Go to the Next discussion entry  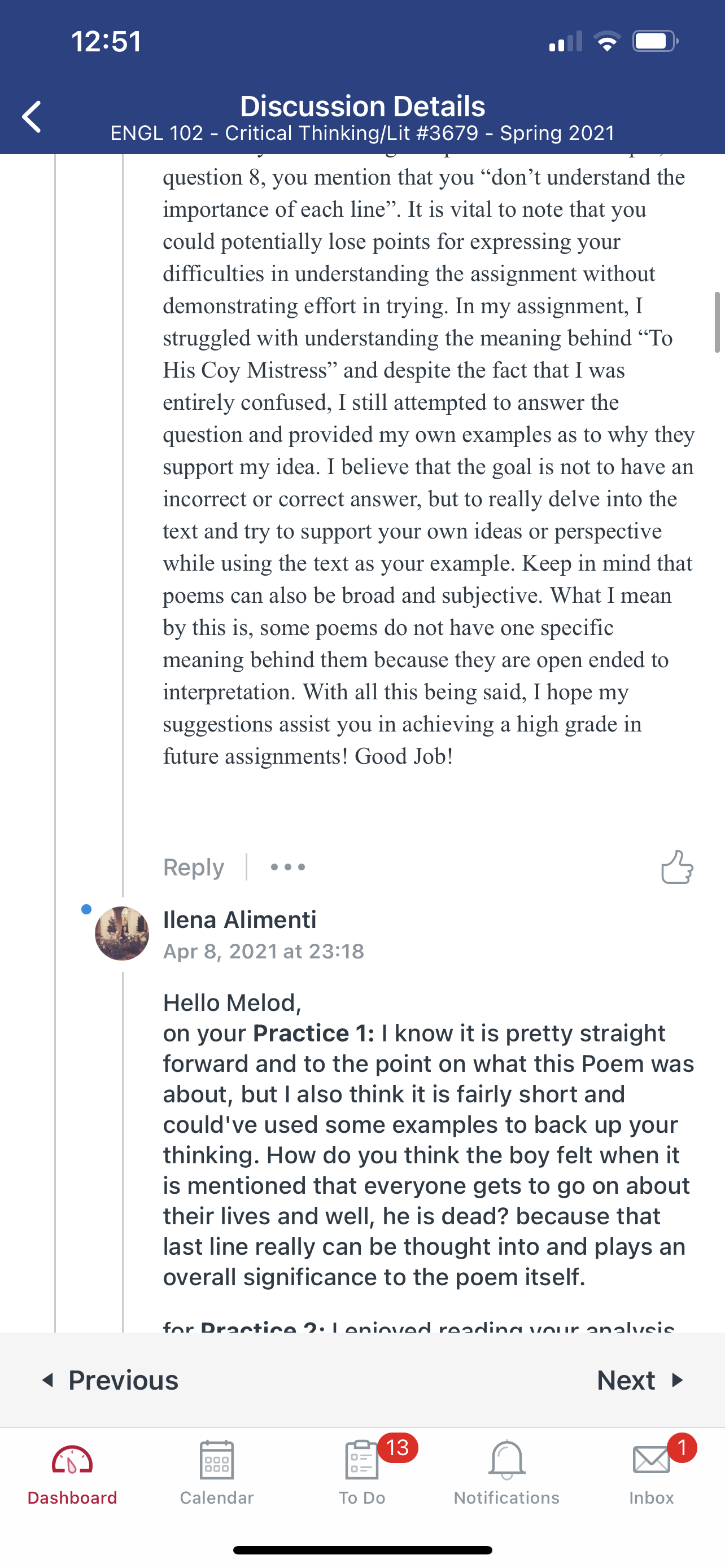click(x=640, y=1380)
